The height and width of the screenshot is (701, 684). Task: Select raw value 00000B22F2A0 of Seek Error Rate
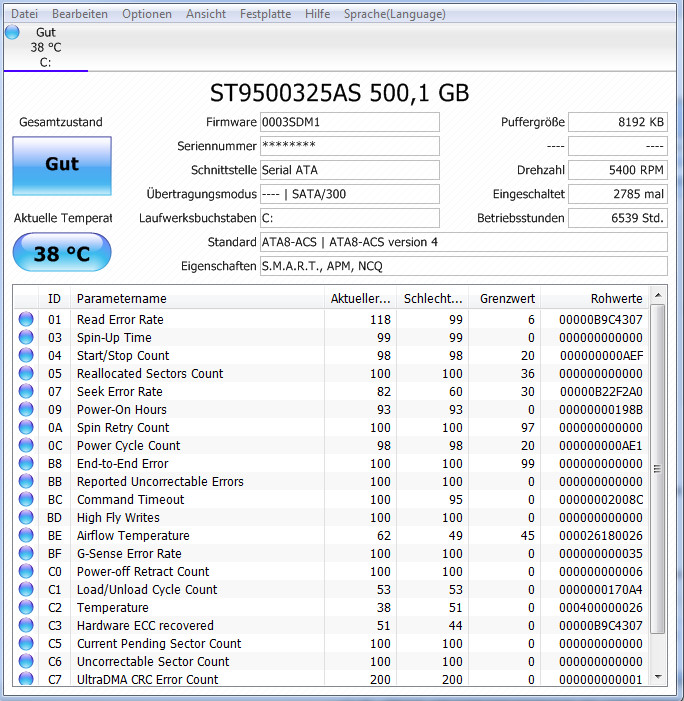601,392
